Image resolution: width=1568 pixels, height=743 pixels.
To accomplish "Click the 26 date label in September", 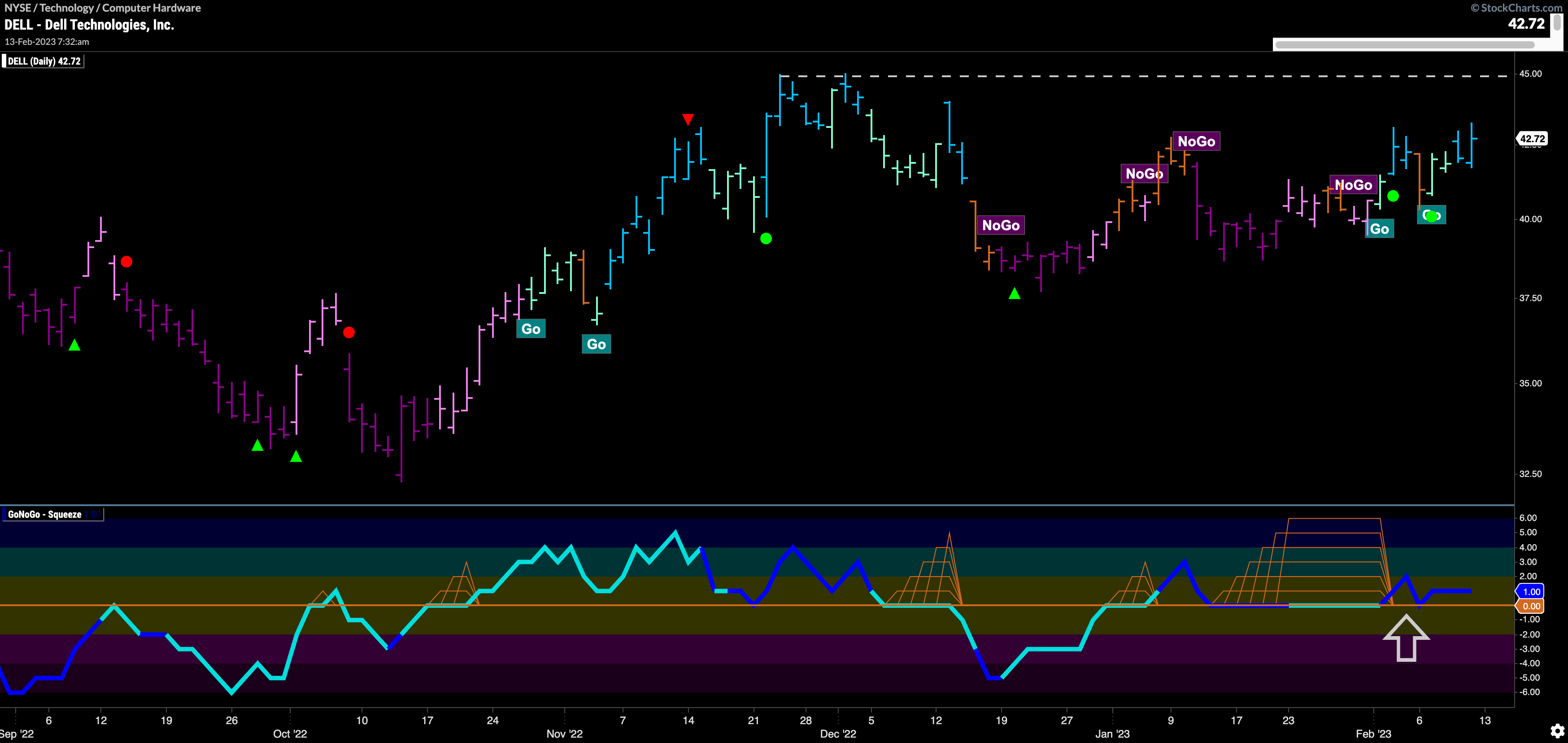I will click(x=231, y=721).
